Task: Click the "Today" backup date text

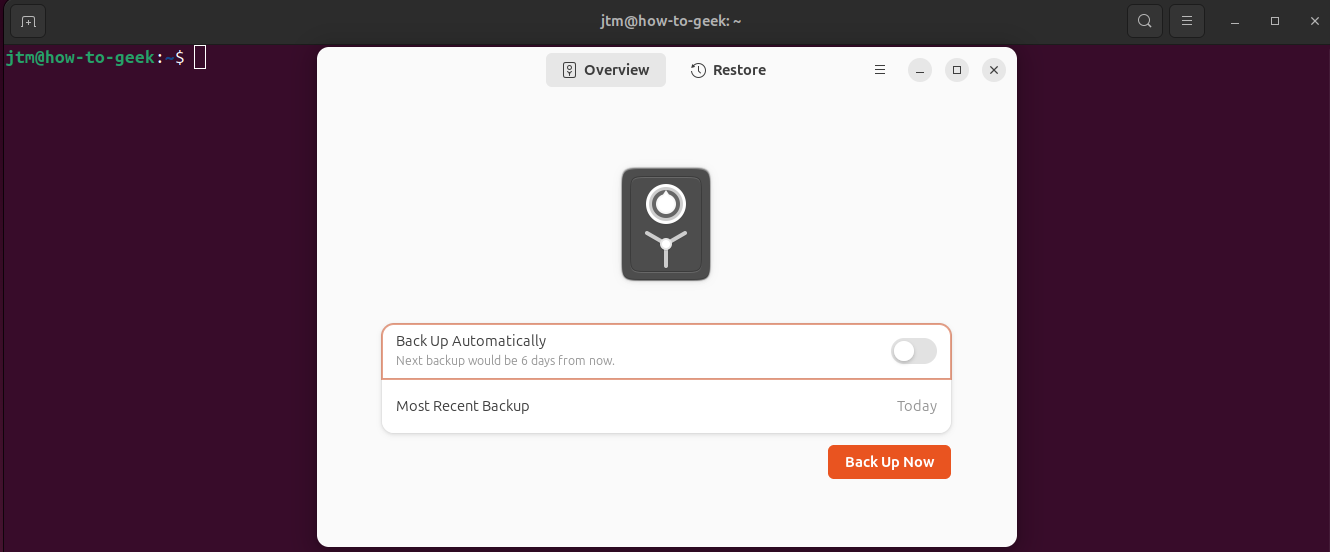Action: pos(917,406)
